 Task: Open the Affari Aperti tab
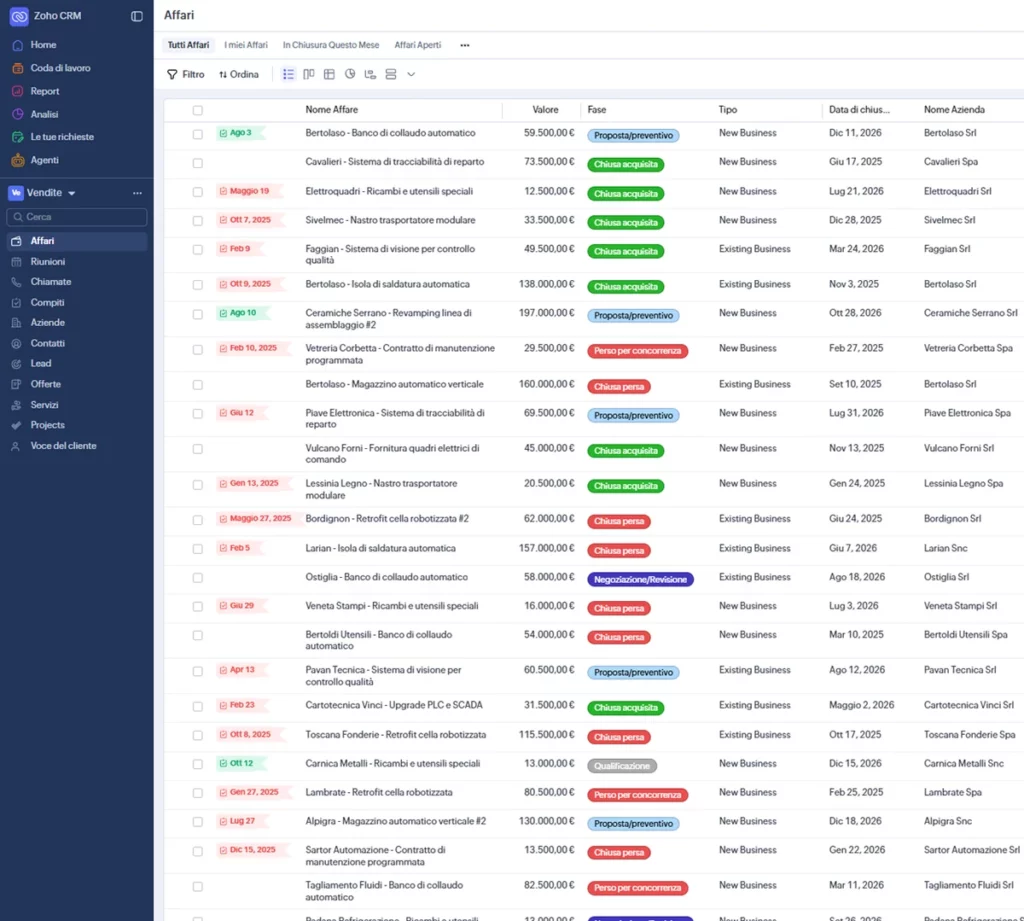pos(417,45)
